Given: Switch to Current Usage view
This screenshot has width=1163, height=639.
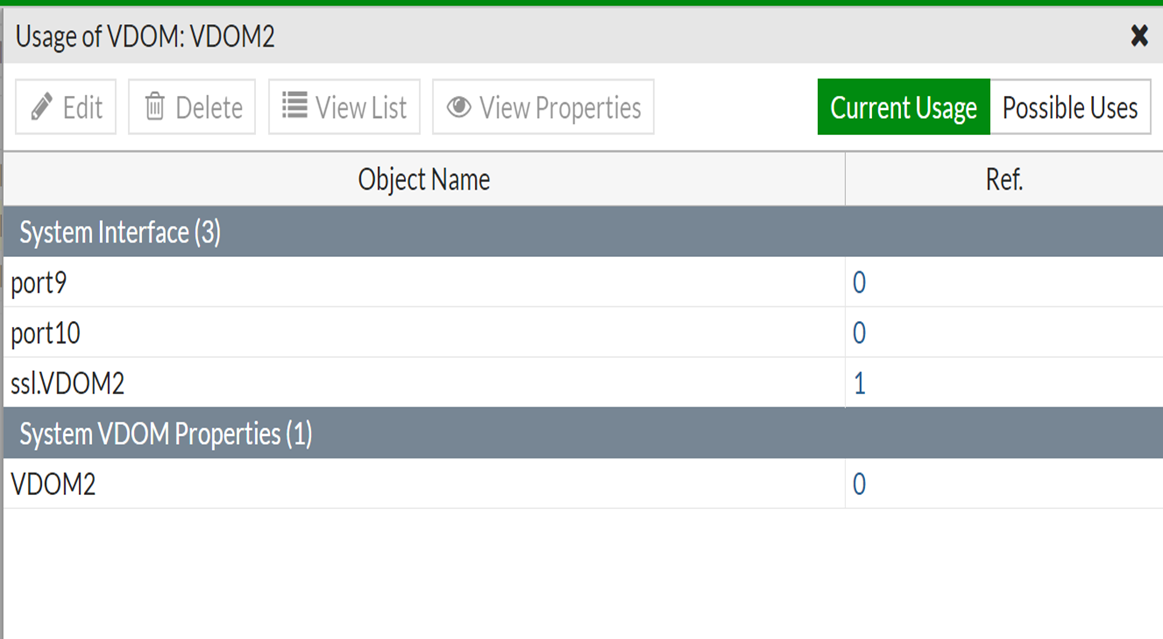Looking at the screenshot, I should [x=903, y=107].
